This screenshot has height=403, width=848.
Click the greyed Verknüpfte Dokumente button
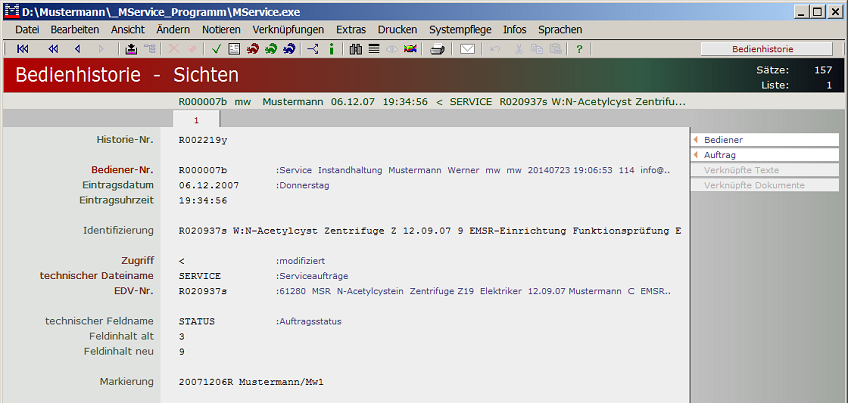[x=765, y=185]
